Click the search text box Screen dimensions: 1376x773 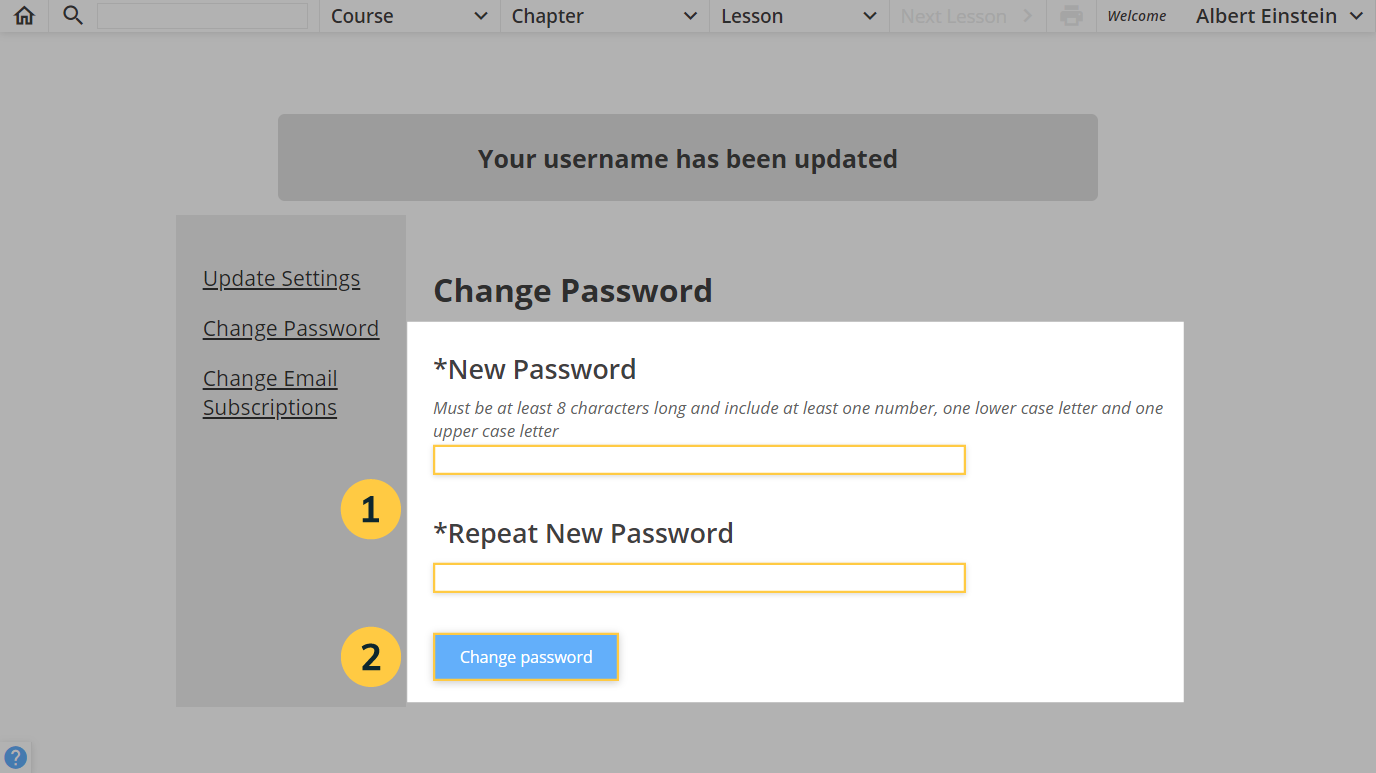[x=202, y=15]
